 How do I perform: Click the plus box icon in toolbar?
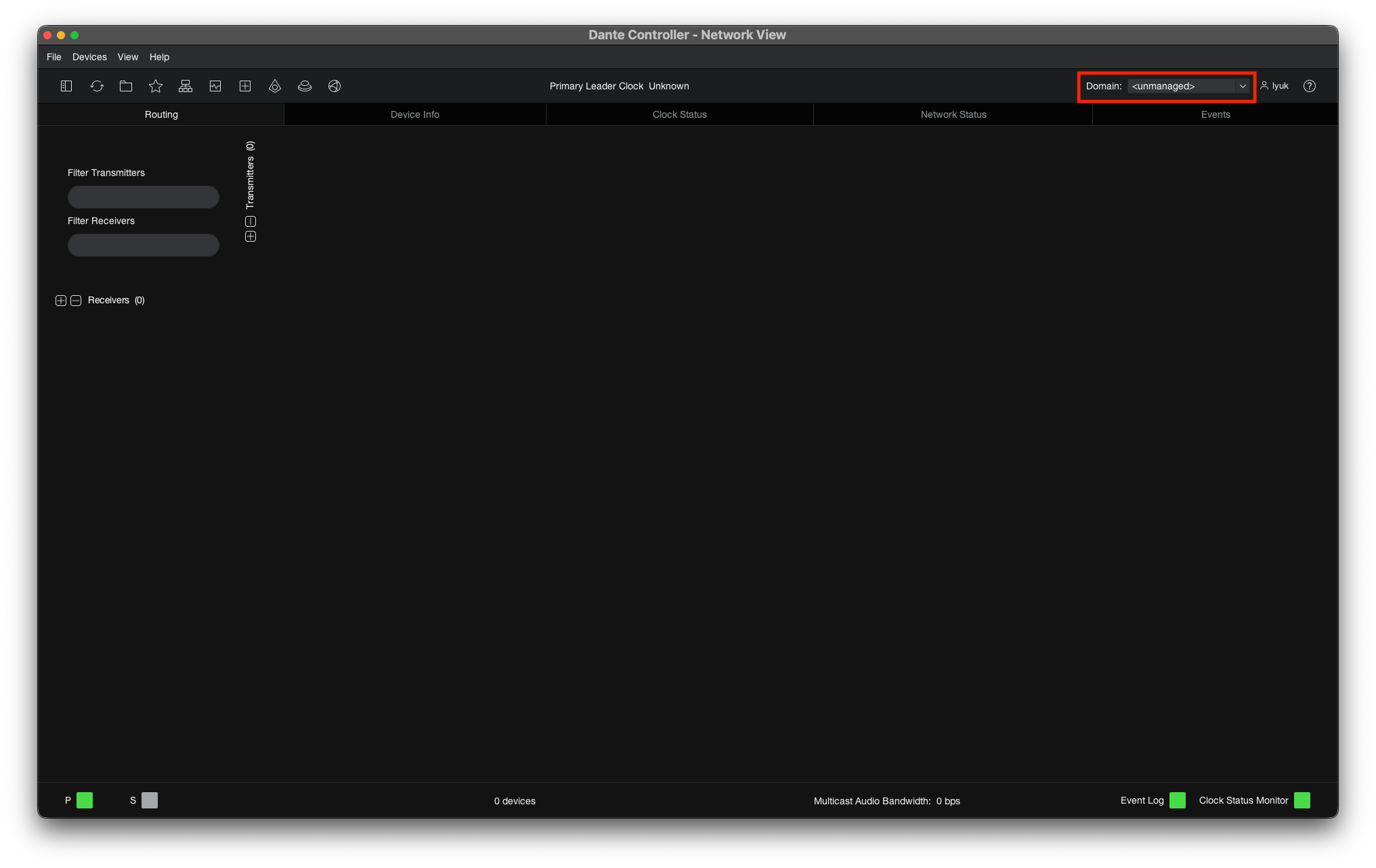[x=245, y=86]
